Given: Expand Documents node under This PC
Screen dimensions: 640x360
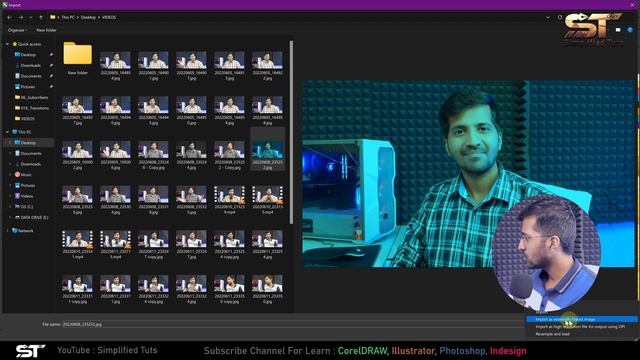Looking at the screenshot, I should coord(10,153).
